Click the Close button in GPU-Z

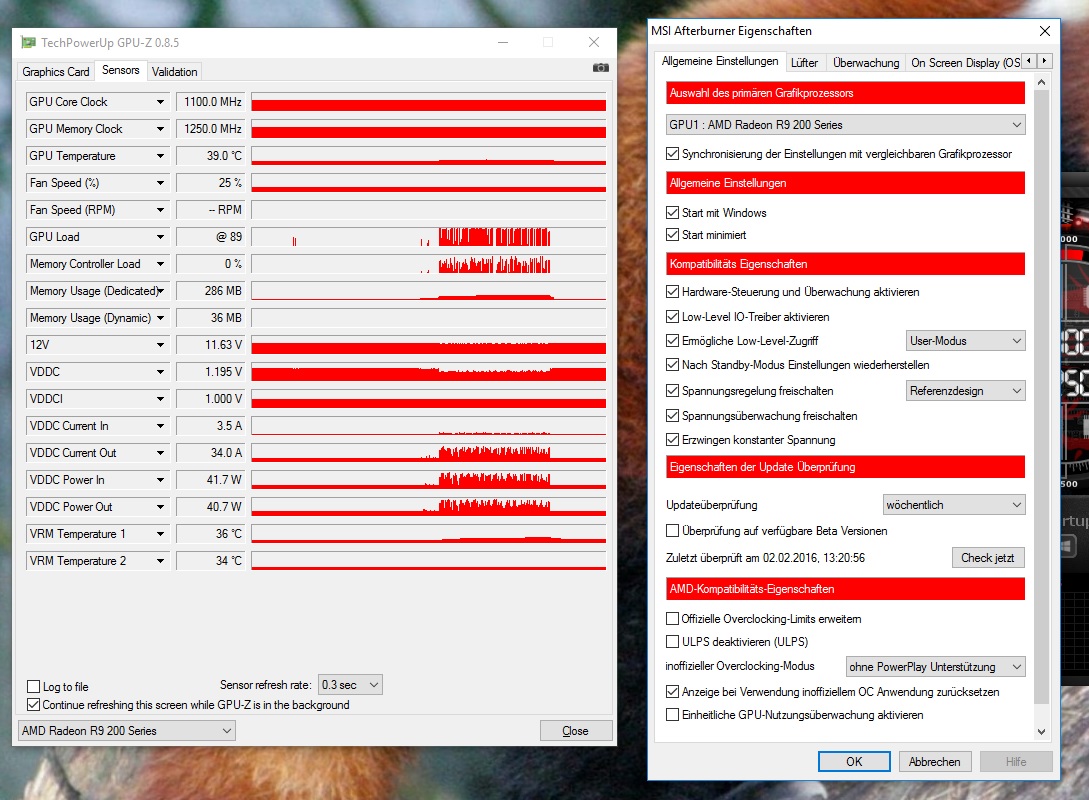[576, 731]
